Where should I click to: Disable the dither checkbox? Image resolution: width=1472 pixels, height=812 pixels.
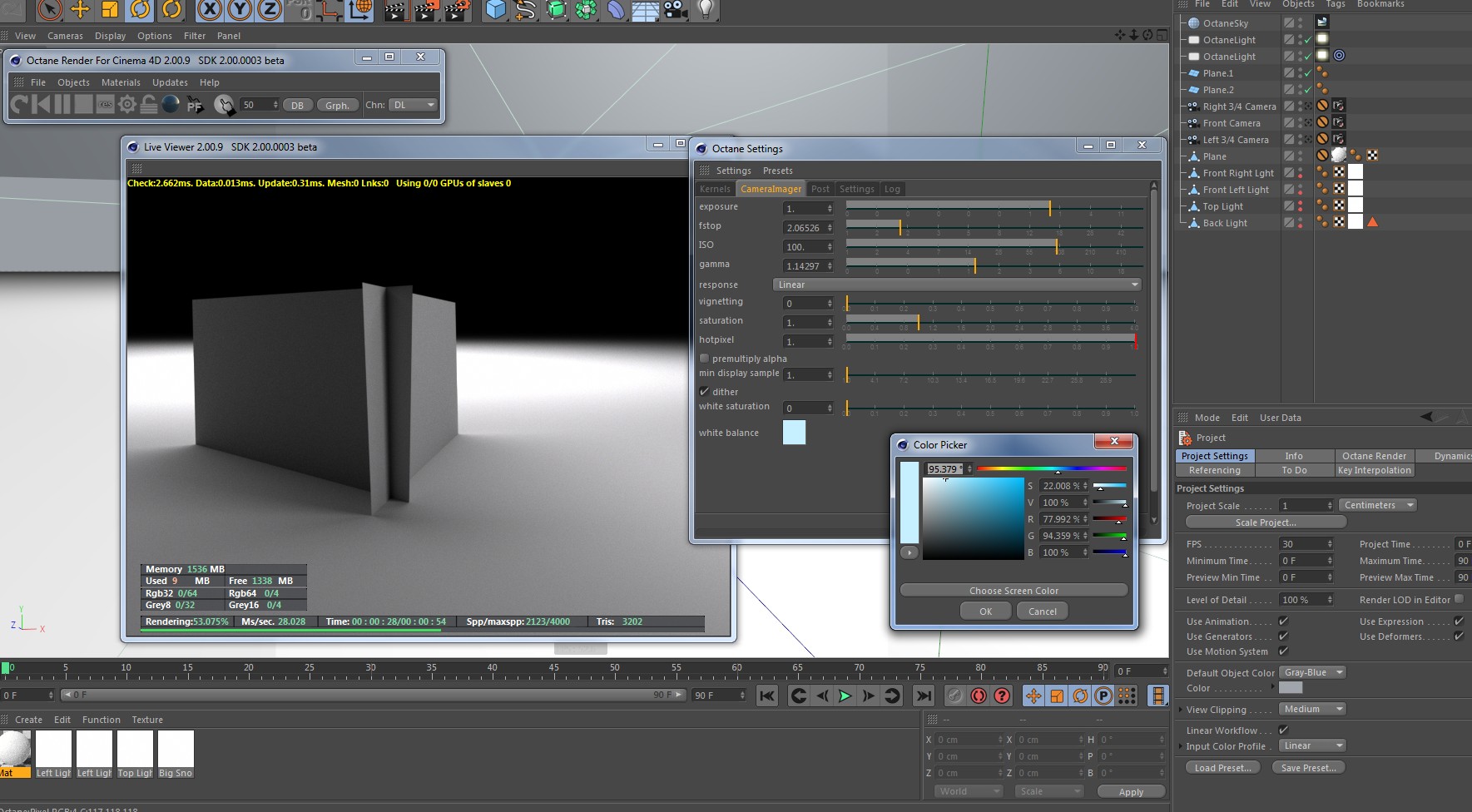click(705, 392)
